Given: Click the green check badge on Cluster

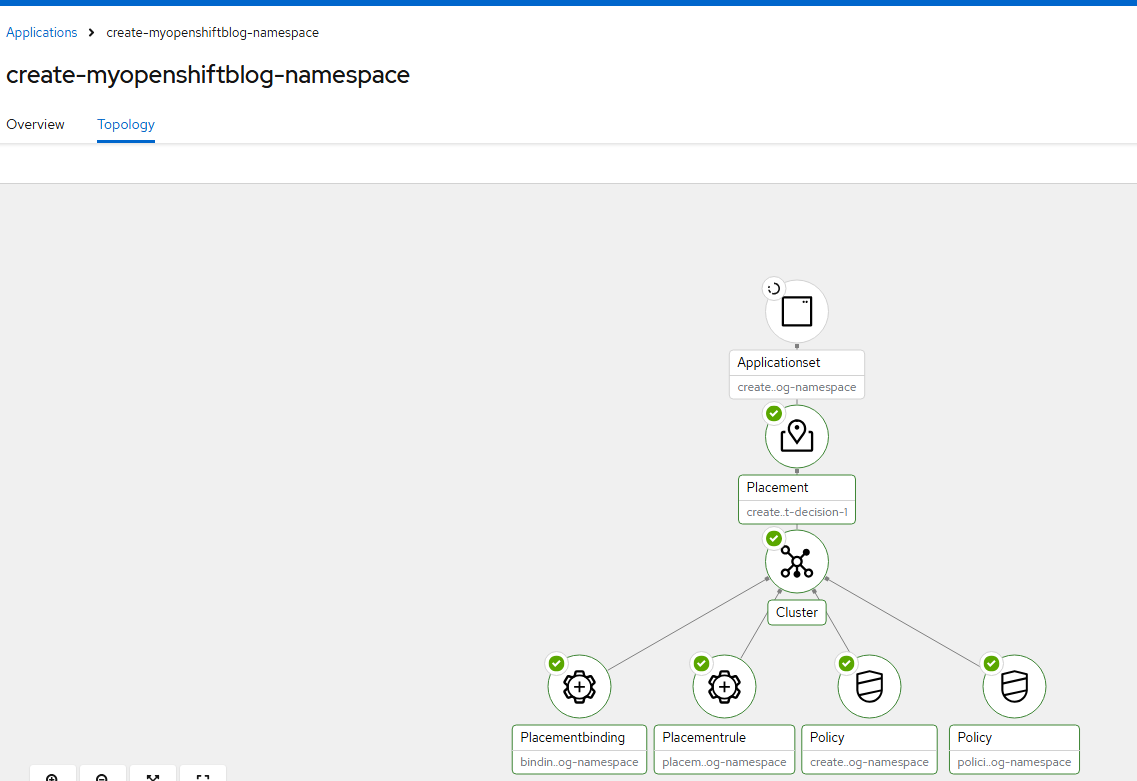Looking at the screenshot, I should click(774, 538).
